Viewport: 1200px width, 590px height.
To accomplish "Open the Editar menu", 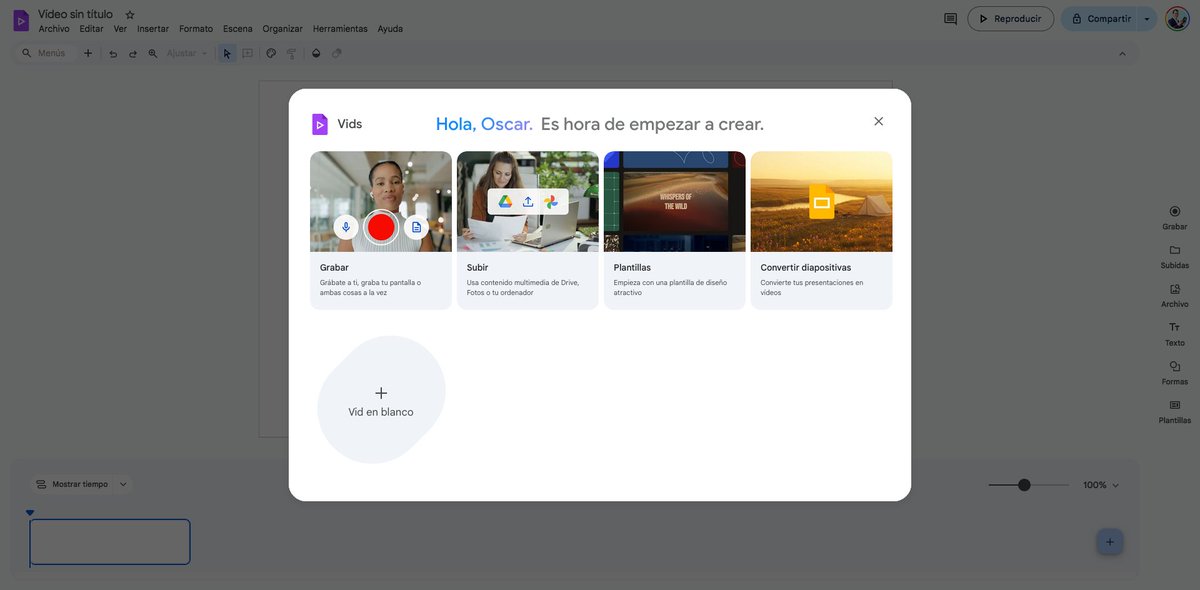I will point(91,29).
